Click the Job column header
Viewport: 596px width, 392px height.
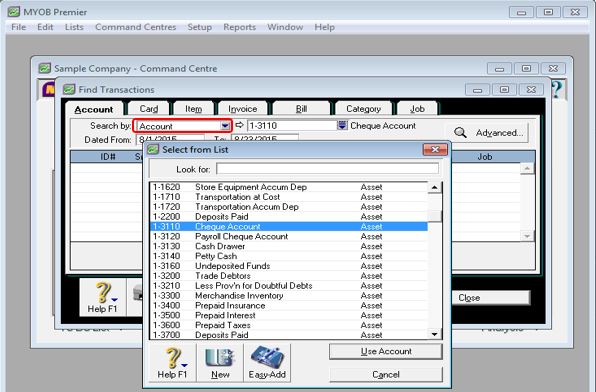(x=485, y=157)
